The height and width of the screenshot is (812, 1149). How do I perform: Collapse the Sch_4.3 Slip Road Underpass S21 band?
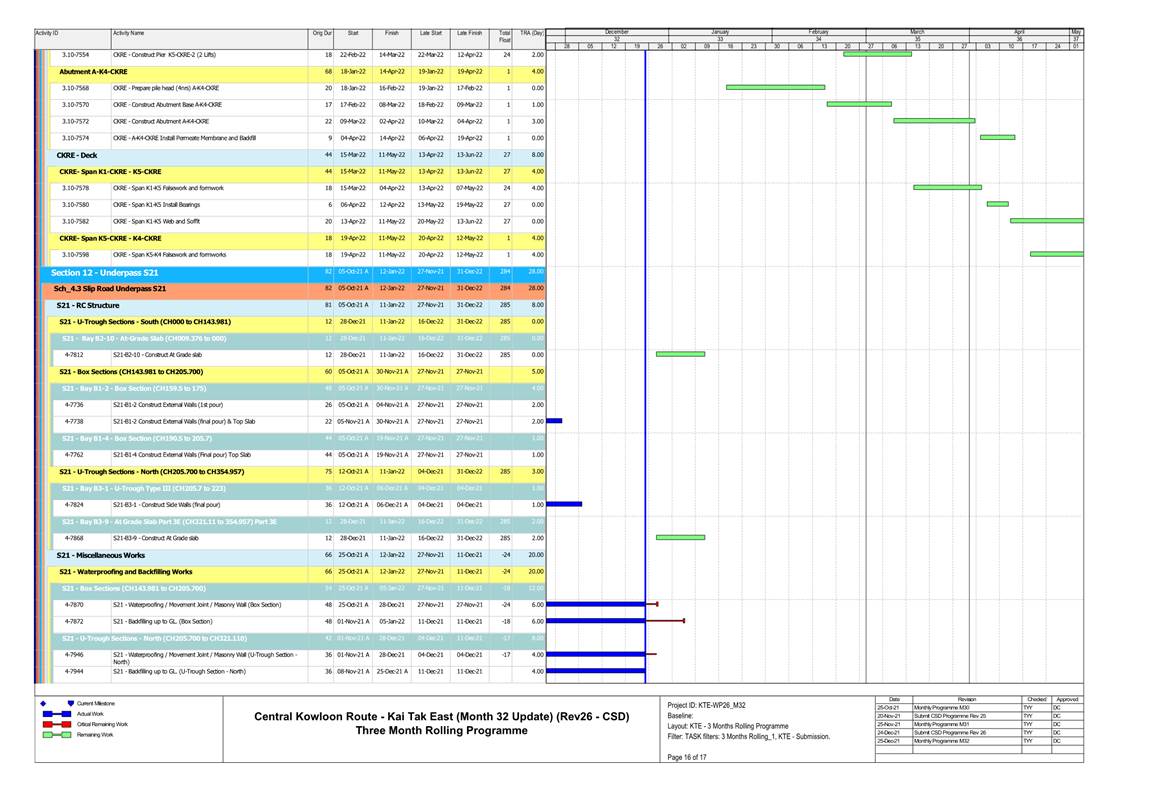coord(110,288)
